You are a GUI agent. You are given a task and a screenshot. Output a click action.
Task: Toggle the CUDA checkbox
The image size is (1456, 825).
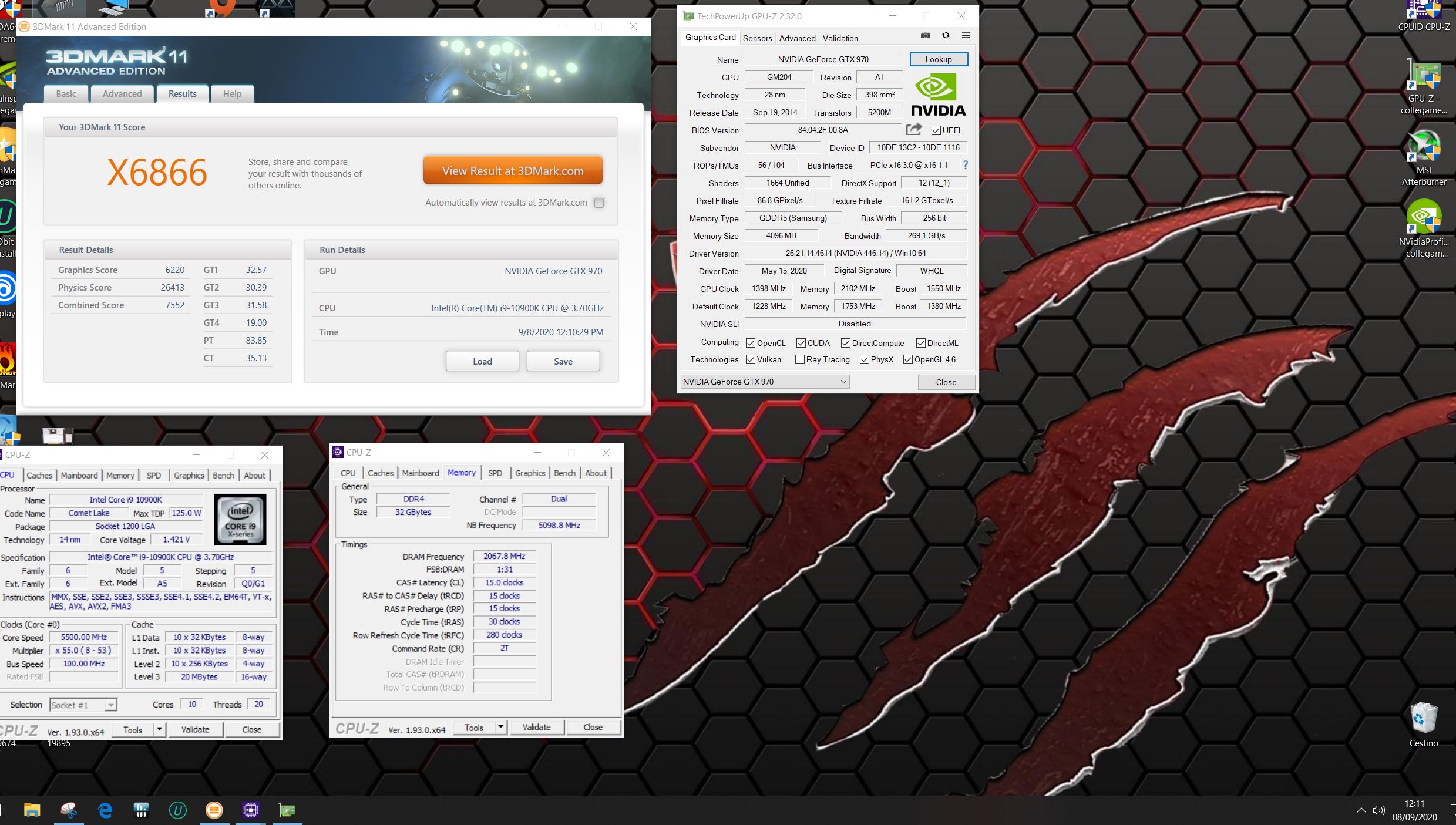(801, 343)
